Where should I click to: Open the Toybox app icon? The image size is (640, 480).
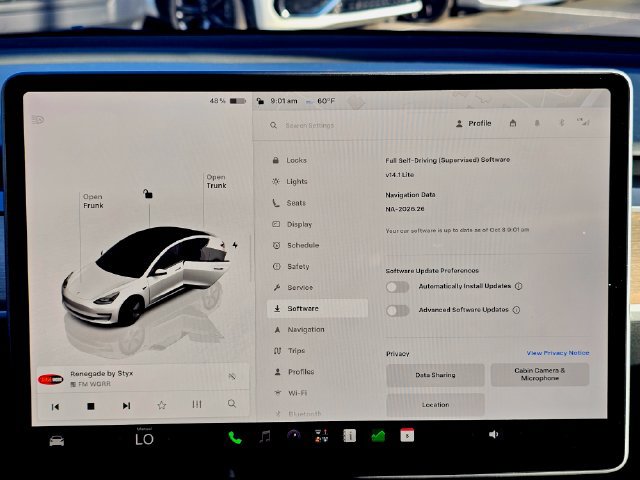click(322, 436)
